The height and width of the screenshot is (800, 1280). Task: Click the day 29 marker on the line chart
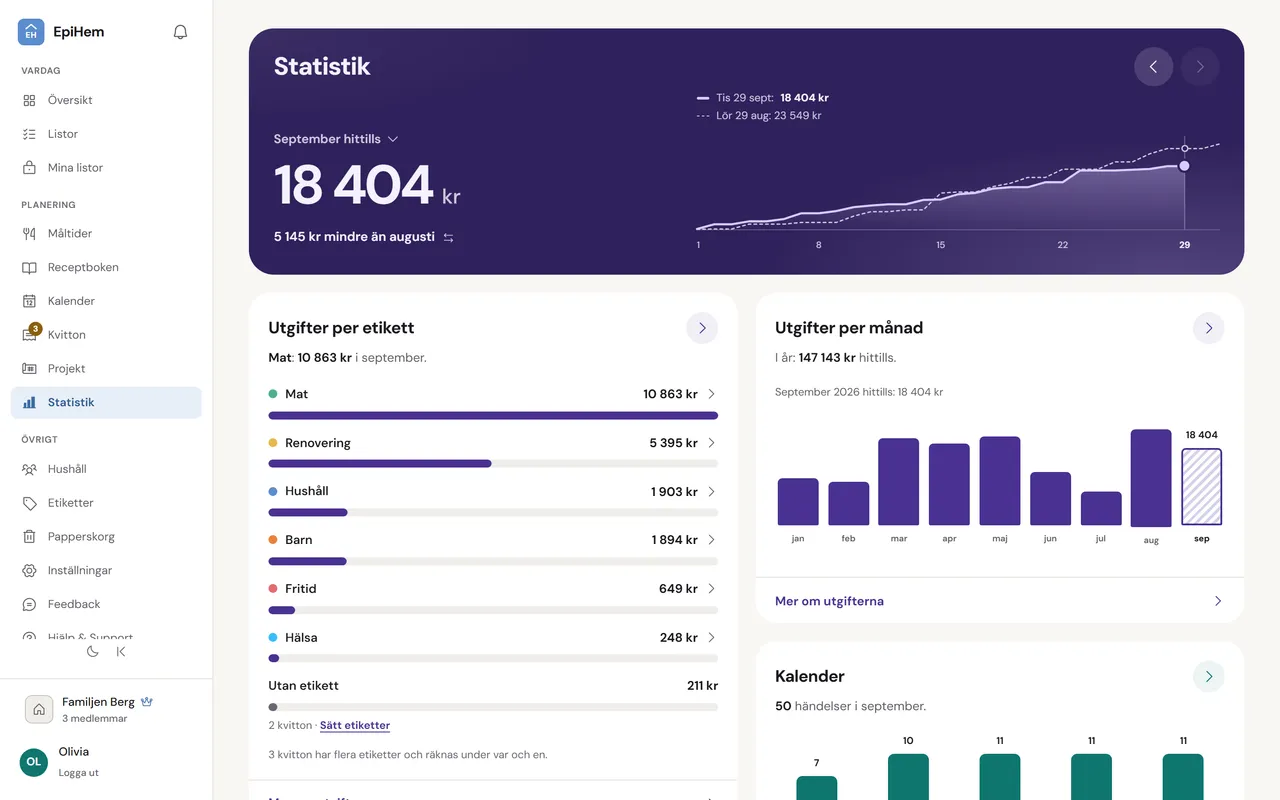pyautogui.click(x=1184, y=166)
